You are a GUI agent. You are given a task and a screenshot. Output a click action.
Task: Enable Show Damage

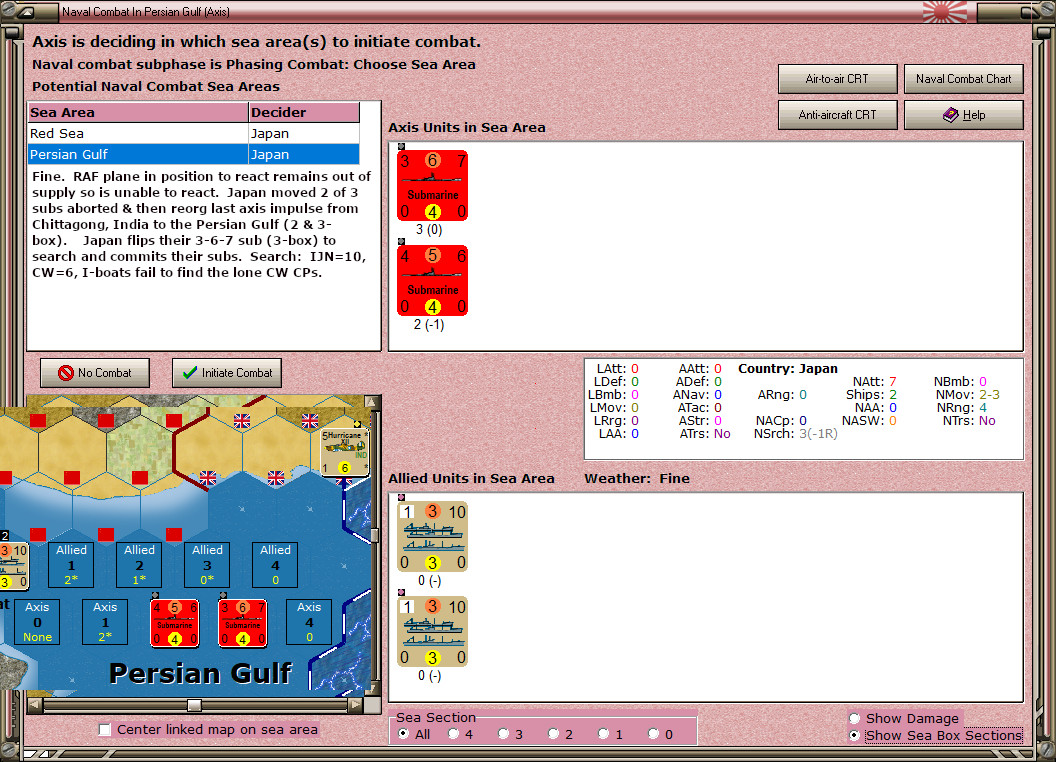pyautogui.click(x=855, y=718)
